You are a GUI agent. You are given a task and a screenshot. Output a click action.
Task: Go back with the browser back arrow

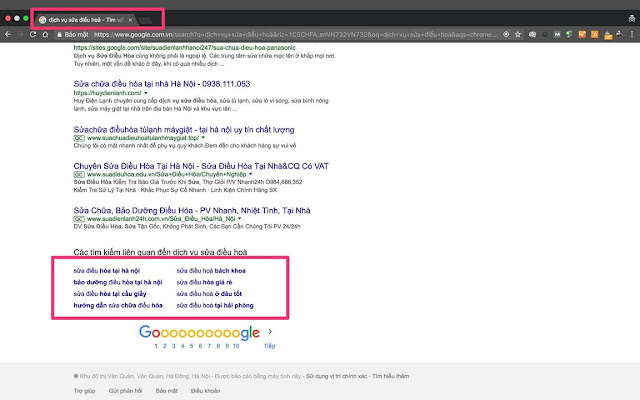[x=8, y=35]
